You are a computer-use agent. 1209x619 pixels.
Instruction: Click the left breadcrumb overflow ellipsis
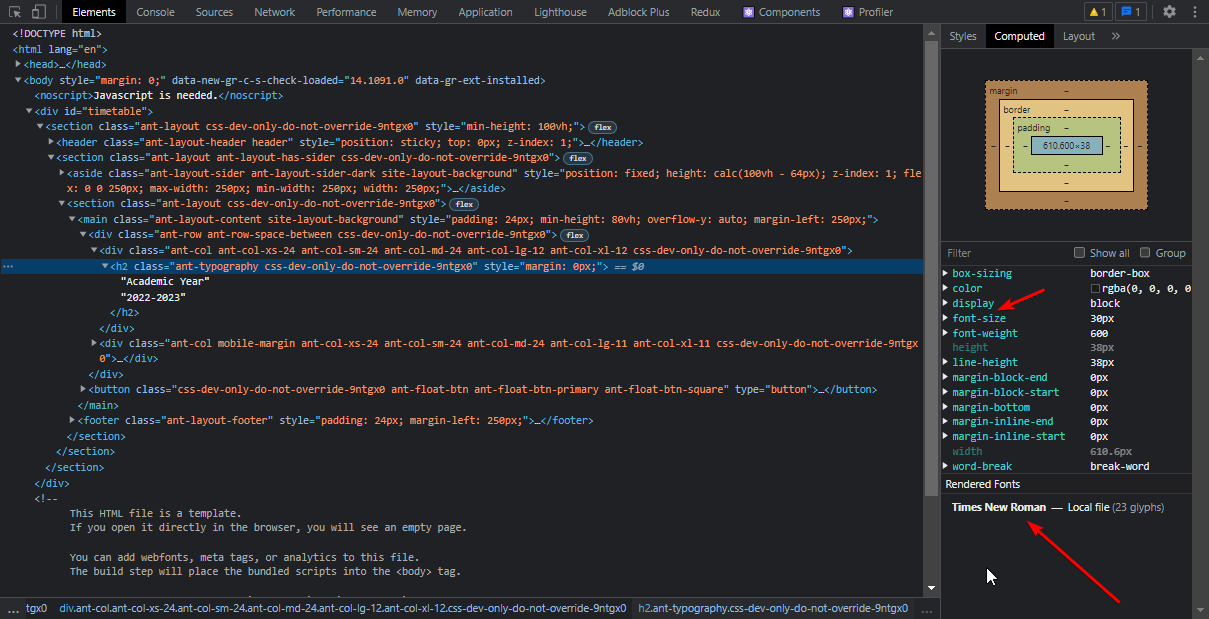[12, 608]
